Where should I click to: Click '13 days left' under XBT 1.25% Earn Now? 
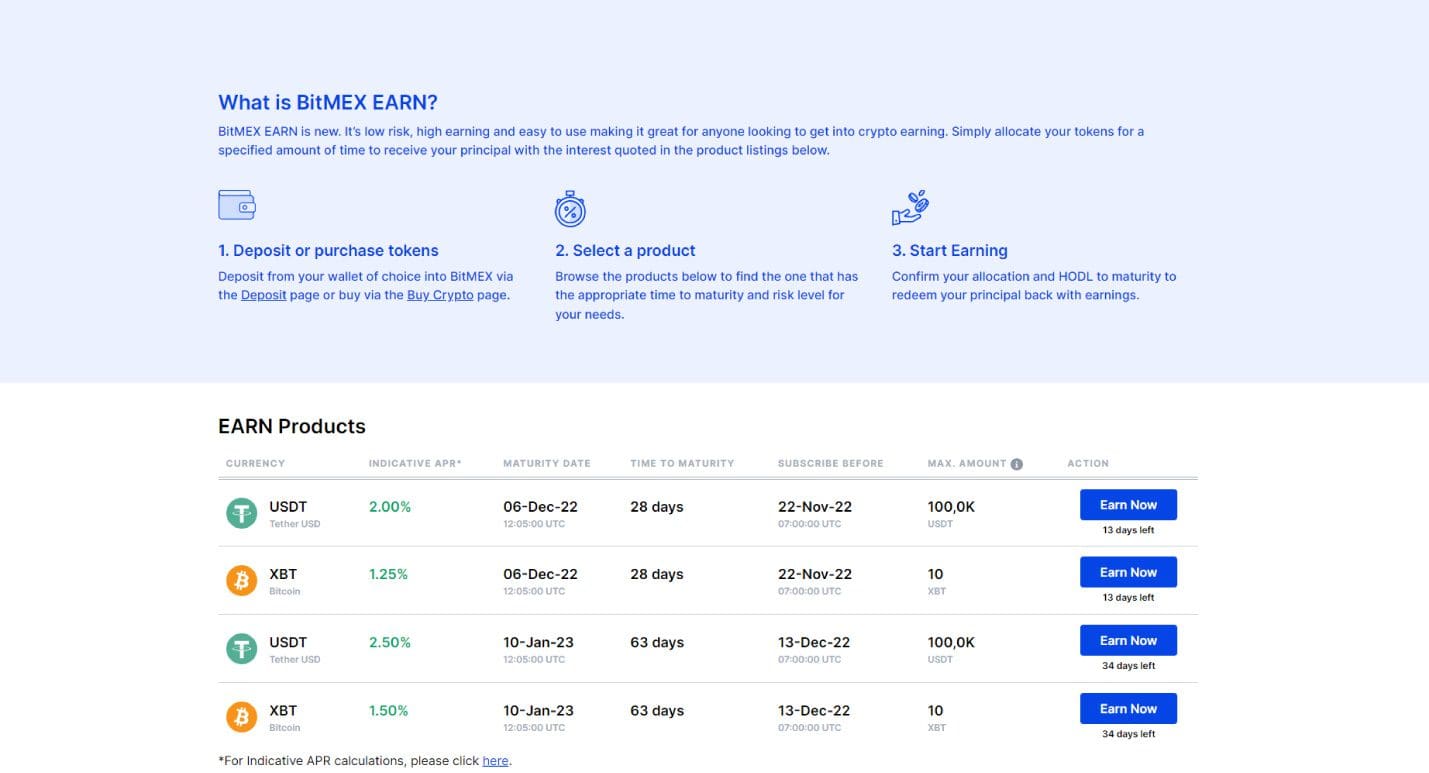[x=1128, y=599]
